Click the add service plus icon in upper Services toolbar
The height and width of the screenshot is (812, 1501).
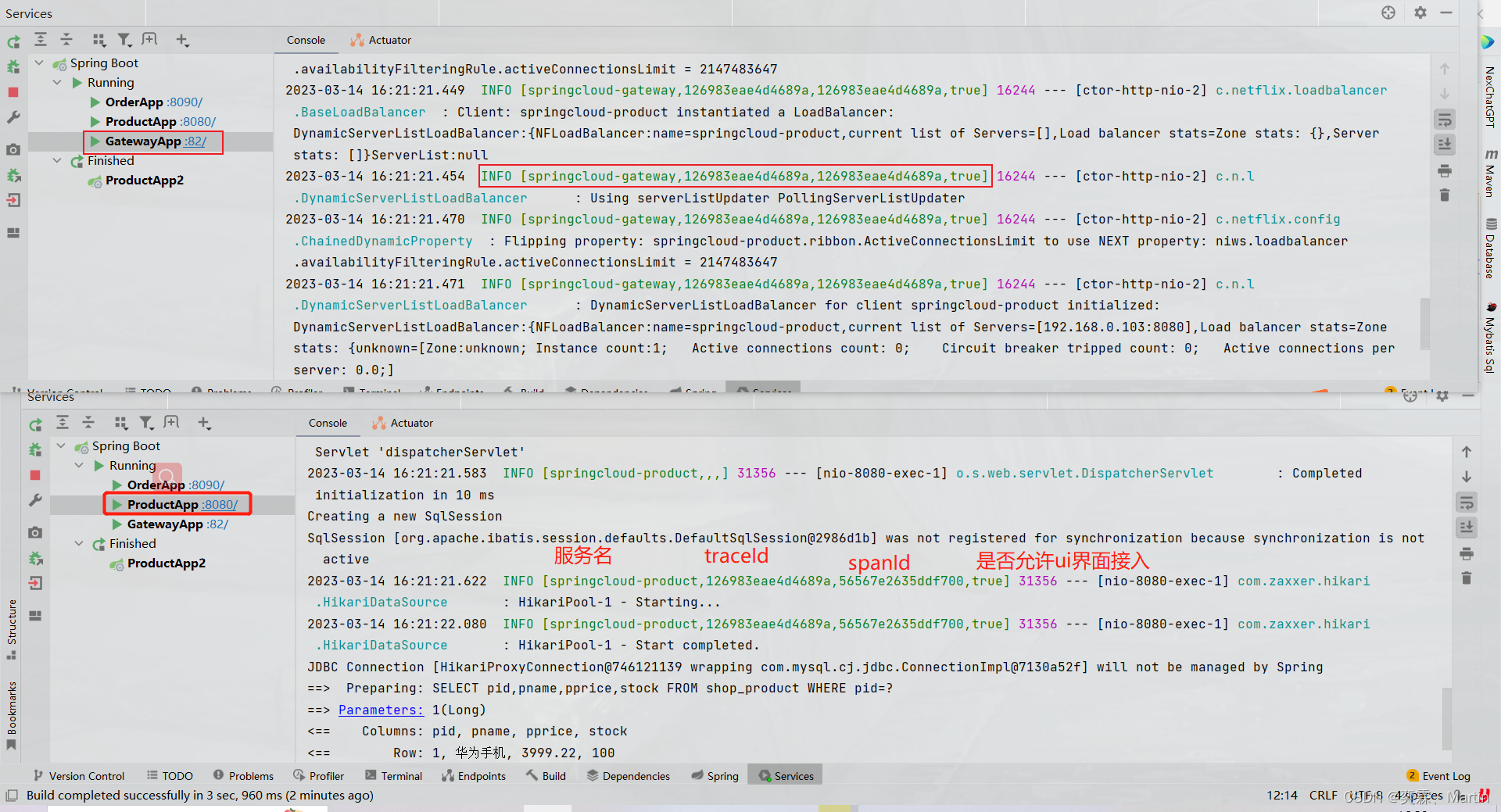[182, 40]
